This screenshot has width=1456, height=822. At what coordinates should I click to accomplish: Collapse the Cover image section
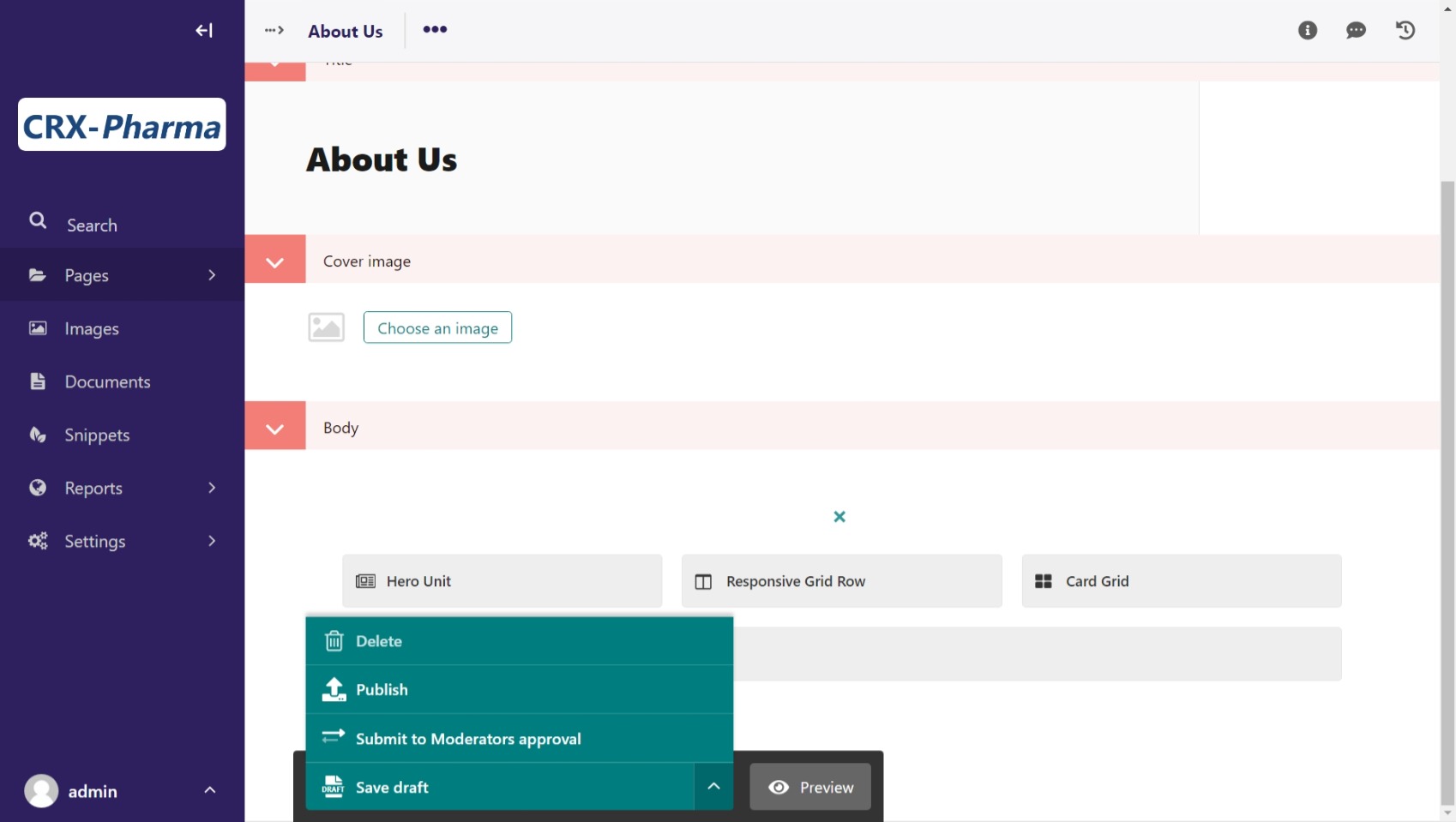click(275, 261)
